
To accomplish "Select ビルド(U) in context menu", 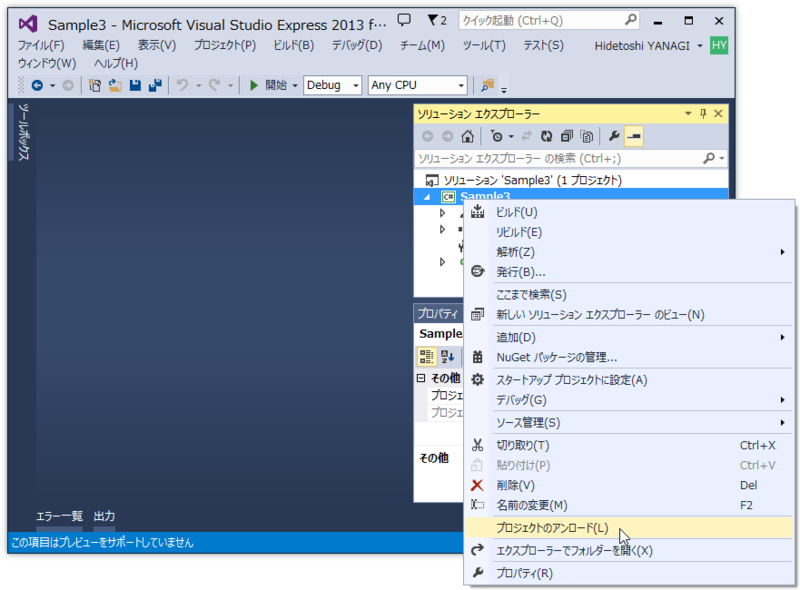I will click(629, 212).
